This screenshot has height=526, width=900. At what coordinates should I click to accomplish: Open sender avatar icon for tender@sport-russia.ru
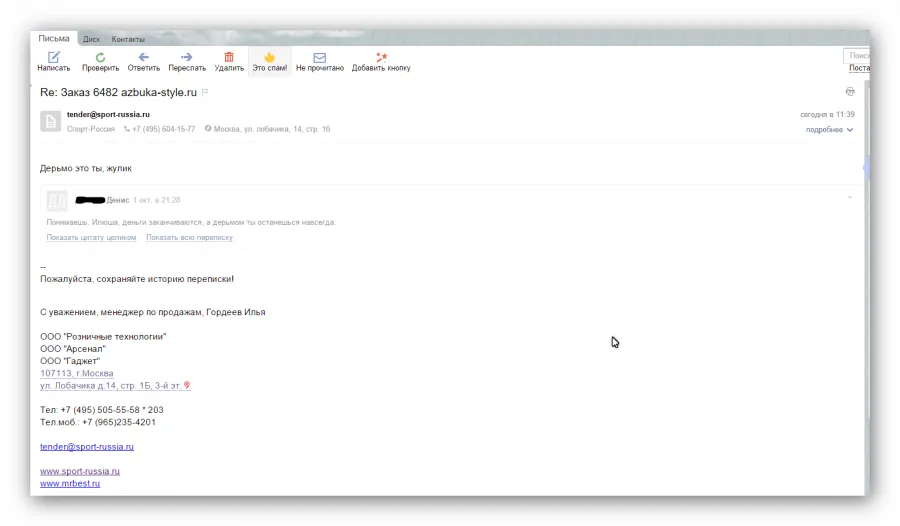tap(51, 121)
